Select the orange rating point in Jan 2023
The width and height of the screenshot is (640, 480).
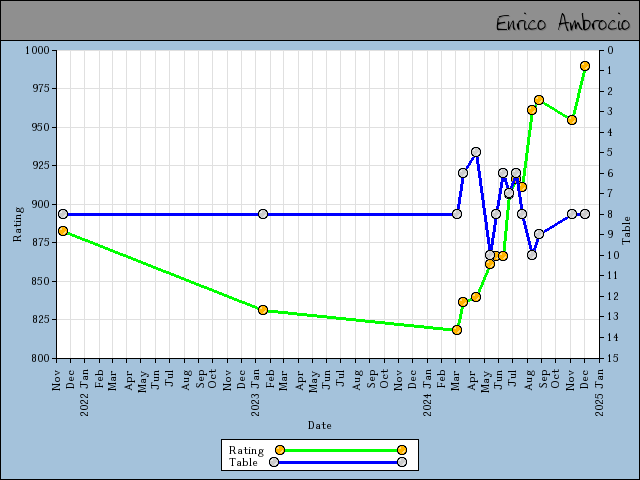(263, 310)
